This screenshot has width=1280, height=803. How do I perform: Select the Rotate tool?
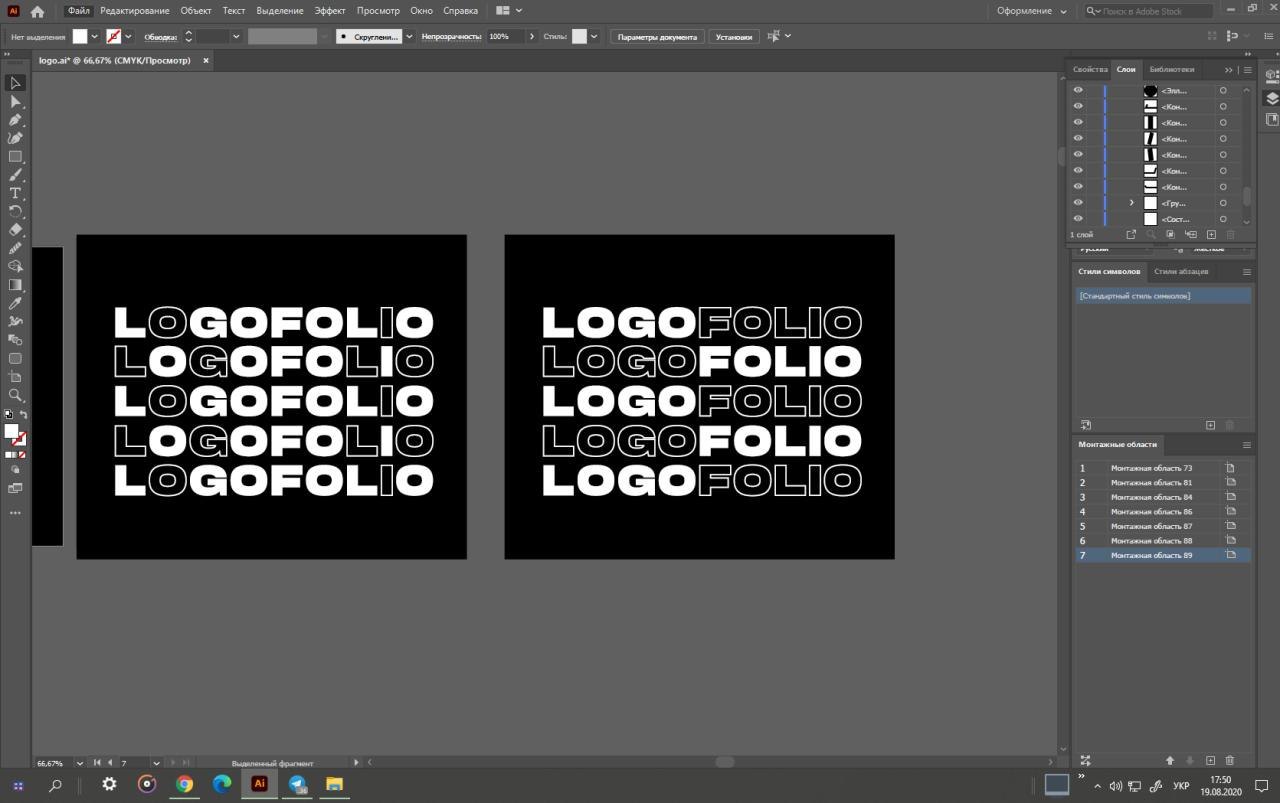15,212
